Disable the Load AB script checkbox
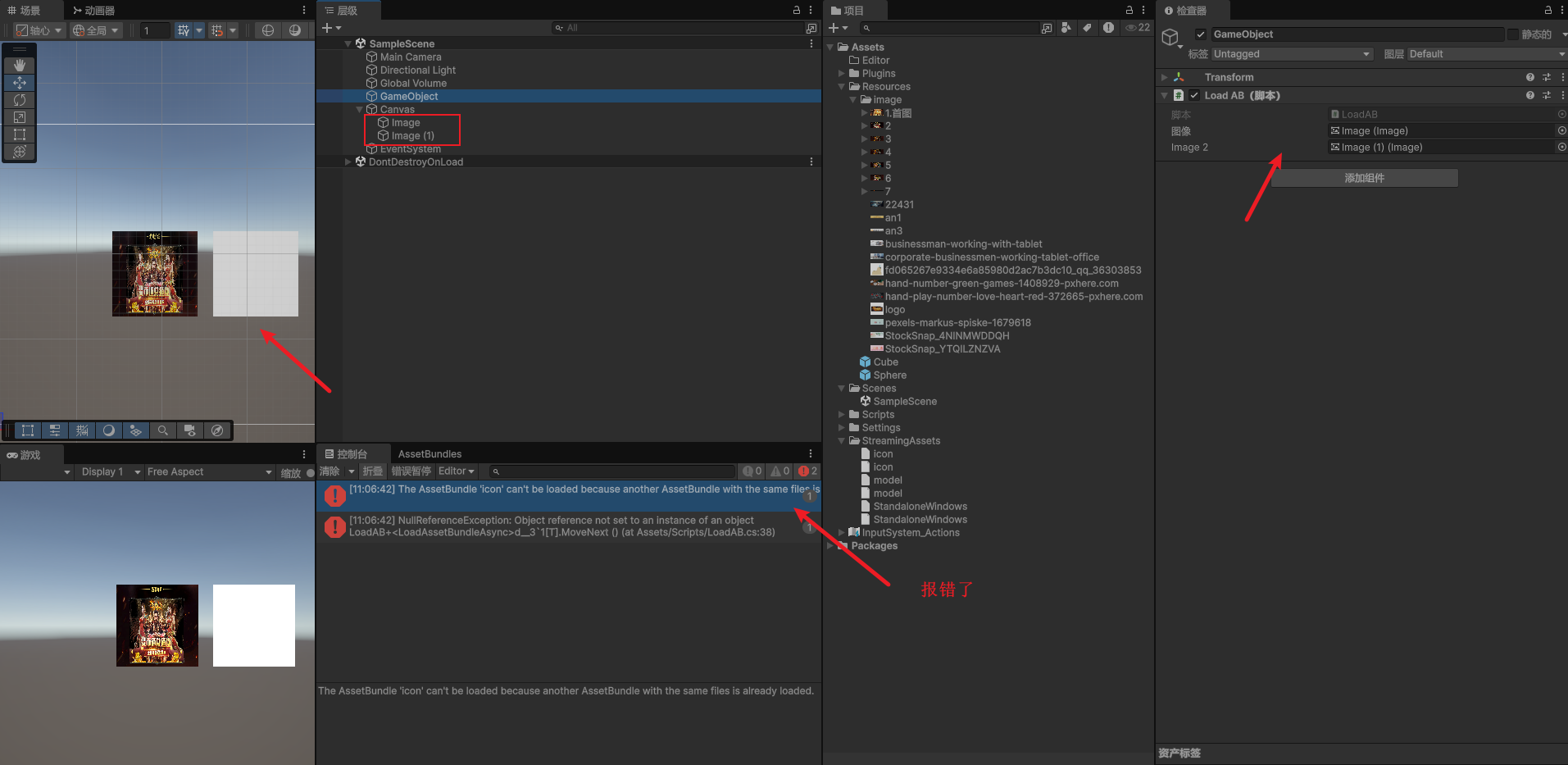1568x765 pixels. (1193, 95)
